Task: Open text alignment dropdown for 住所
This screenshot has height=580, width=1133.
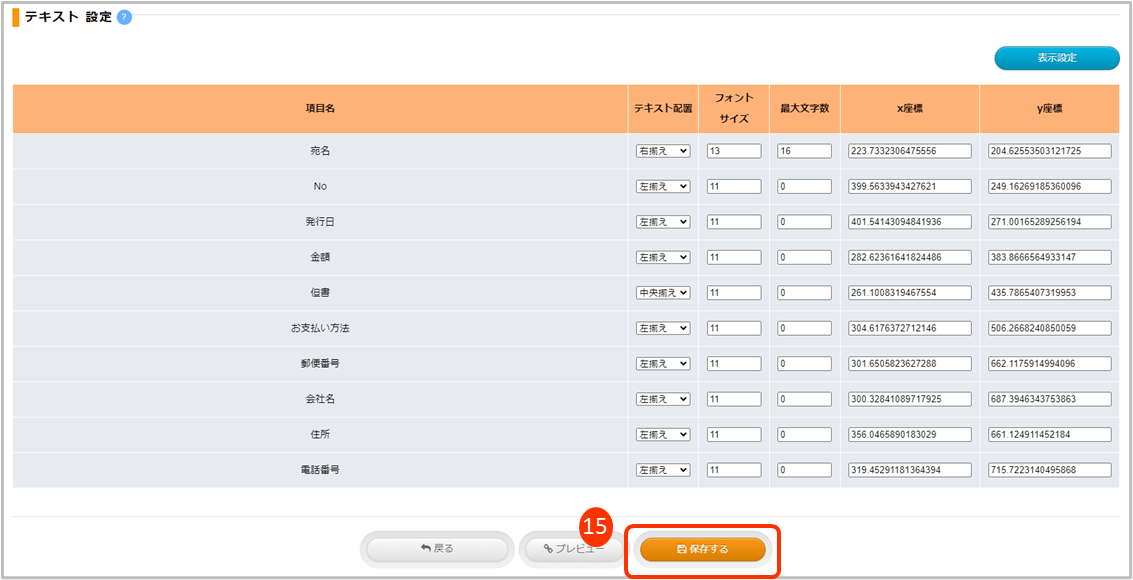Action: (663, 435)
